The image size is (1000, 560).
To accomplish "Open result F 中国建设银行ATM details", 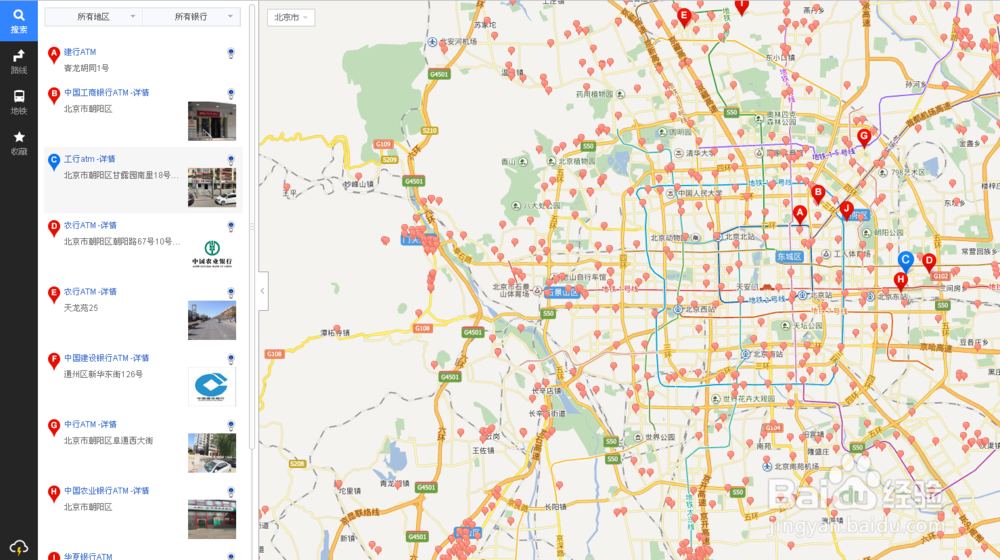I will pyautogui.click(x=107, y=358).
